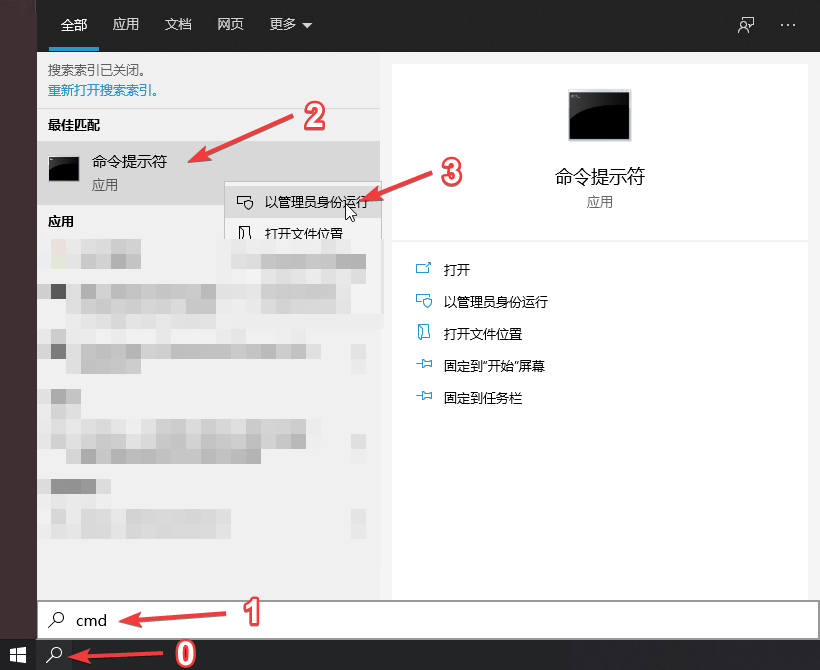Click the open-window icon beside 打开
Image resolution: width=820 pixels, height=670 pixels.
point(423,268)
